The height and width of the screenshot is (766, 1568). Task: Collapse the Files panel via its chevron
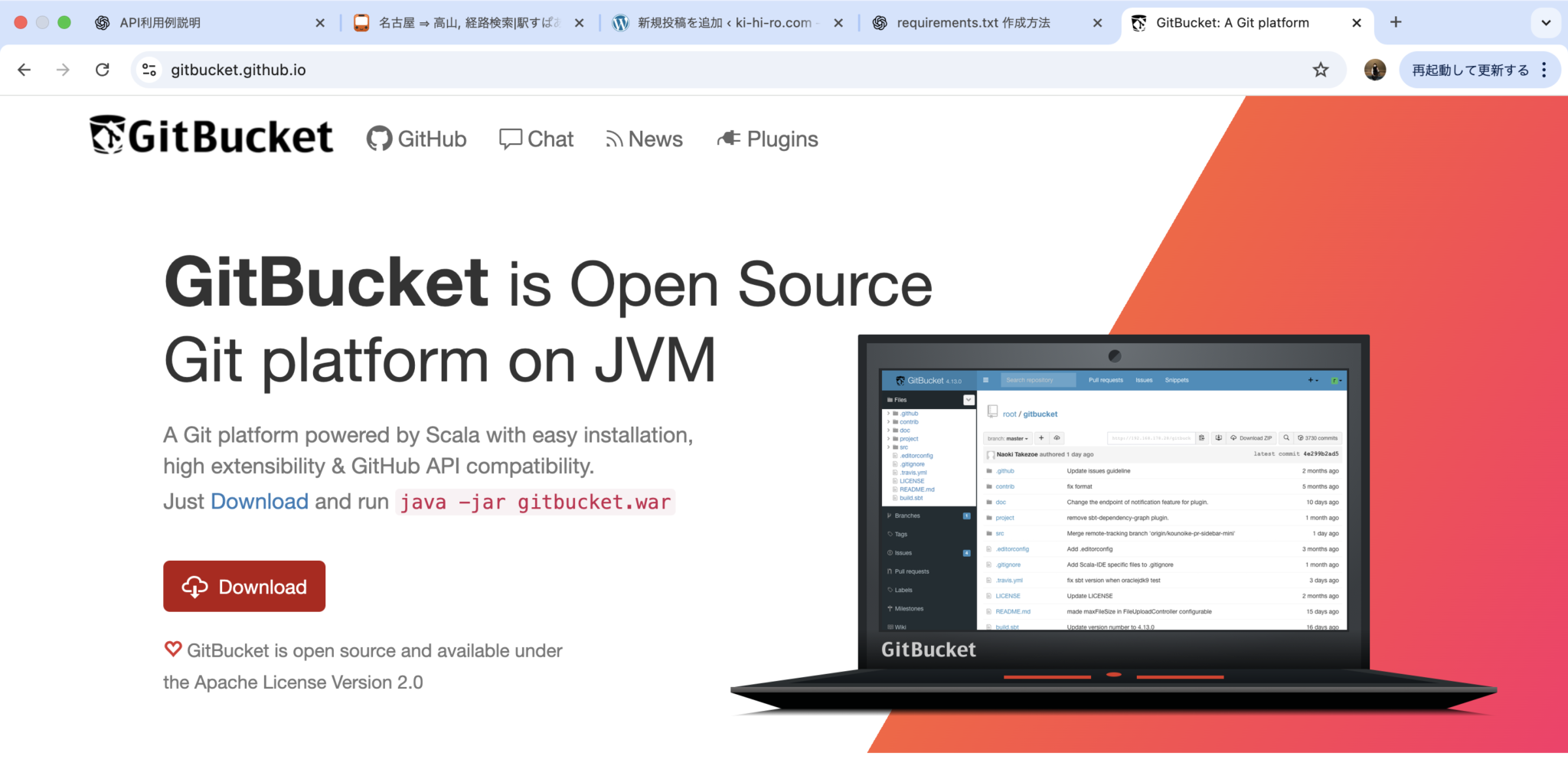click(969, 399)
